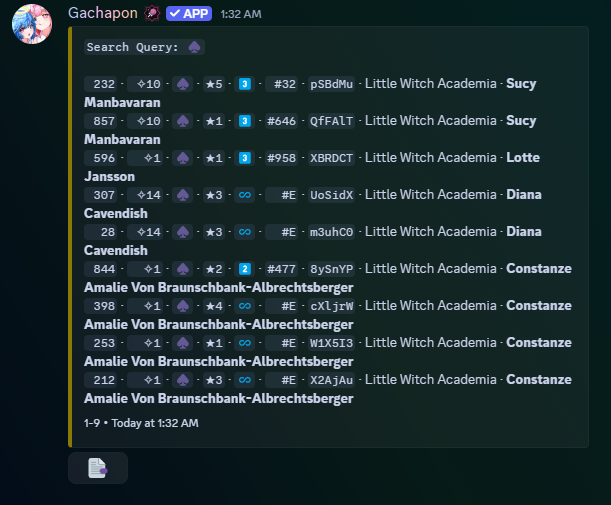Click the card code XBRDCT
This screenshot has height=505, width=611.
[331, 158]
